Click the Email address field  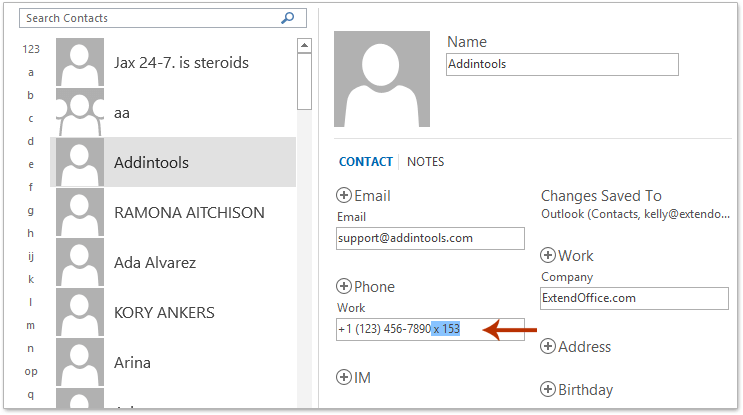430,238
